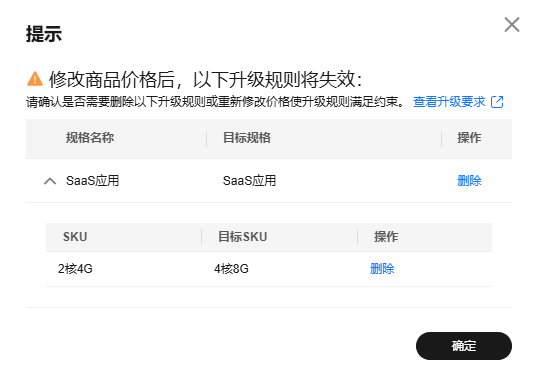This screenshot has height=382, width=539.
Task: Click the SKU column header
Action: click(x=75, y=237)
